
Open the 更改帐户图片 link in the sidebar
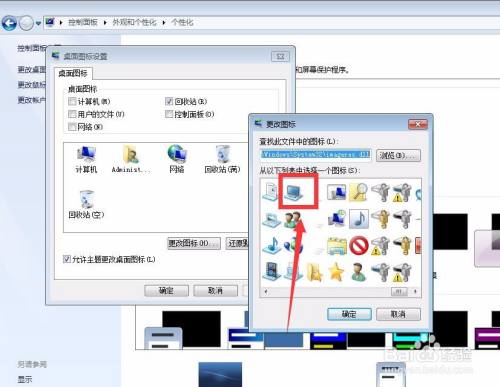32,100
